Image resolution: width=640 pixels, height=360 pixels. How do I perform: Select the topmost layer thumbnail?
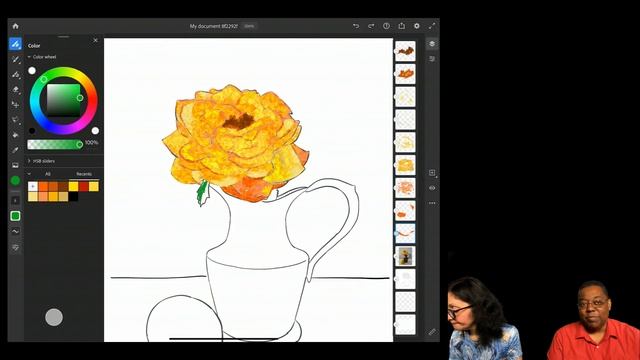click(405, 51)
